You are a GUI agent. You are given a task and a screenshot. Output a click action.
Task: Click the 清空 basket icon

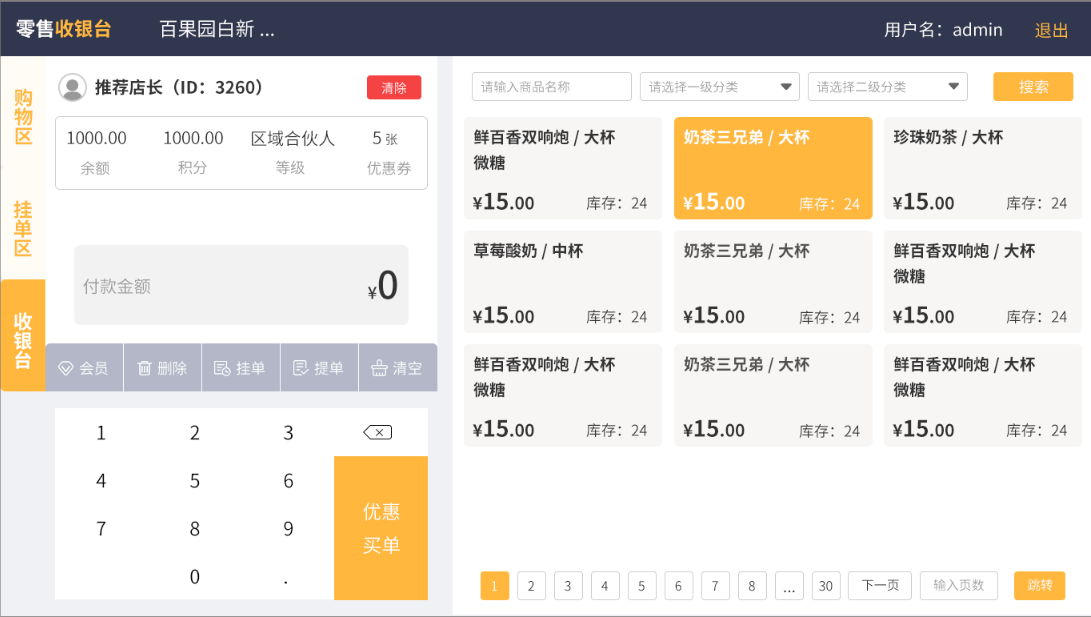tap(379, 368)
